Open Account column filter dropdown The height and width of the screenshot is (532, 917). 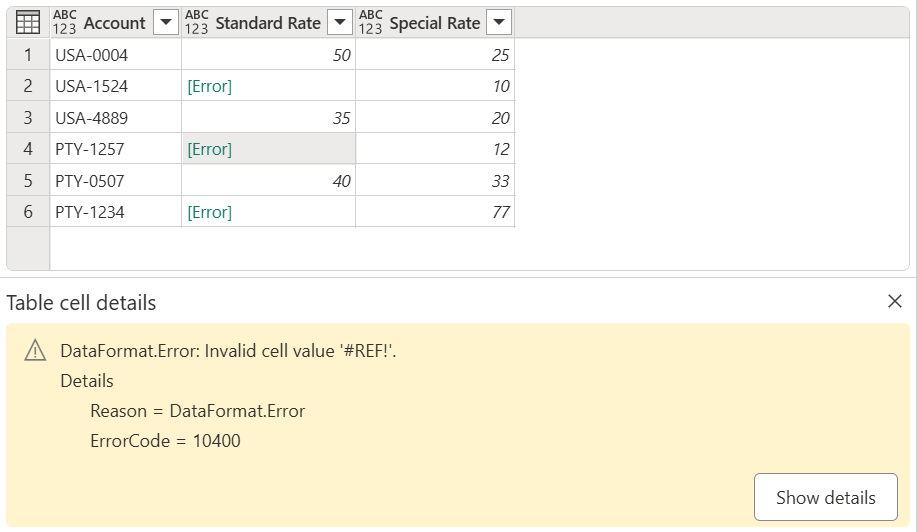click(166, 22)
